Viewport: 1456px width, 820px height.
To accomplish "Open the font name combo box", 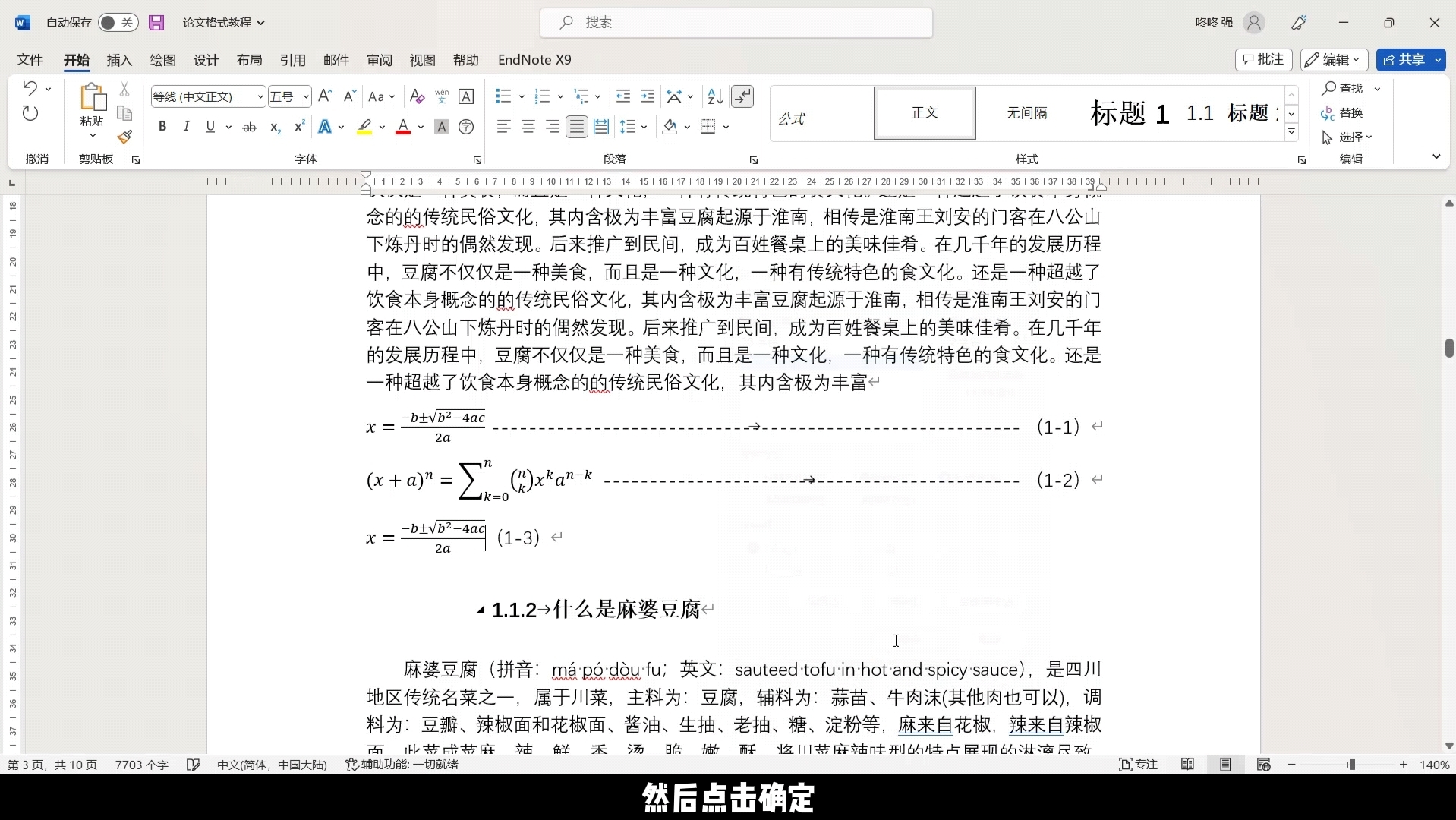I will tap(208, 96).
